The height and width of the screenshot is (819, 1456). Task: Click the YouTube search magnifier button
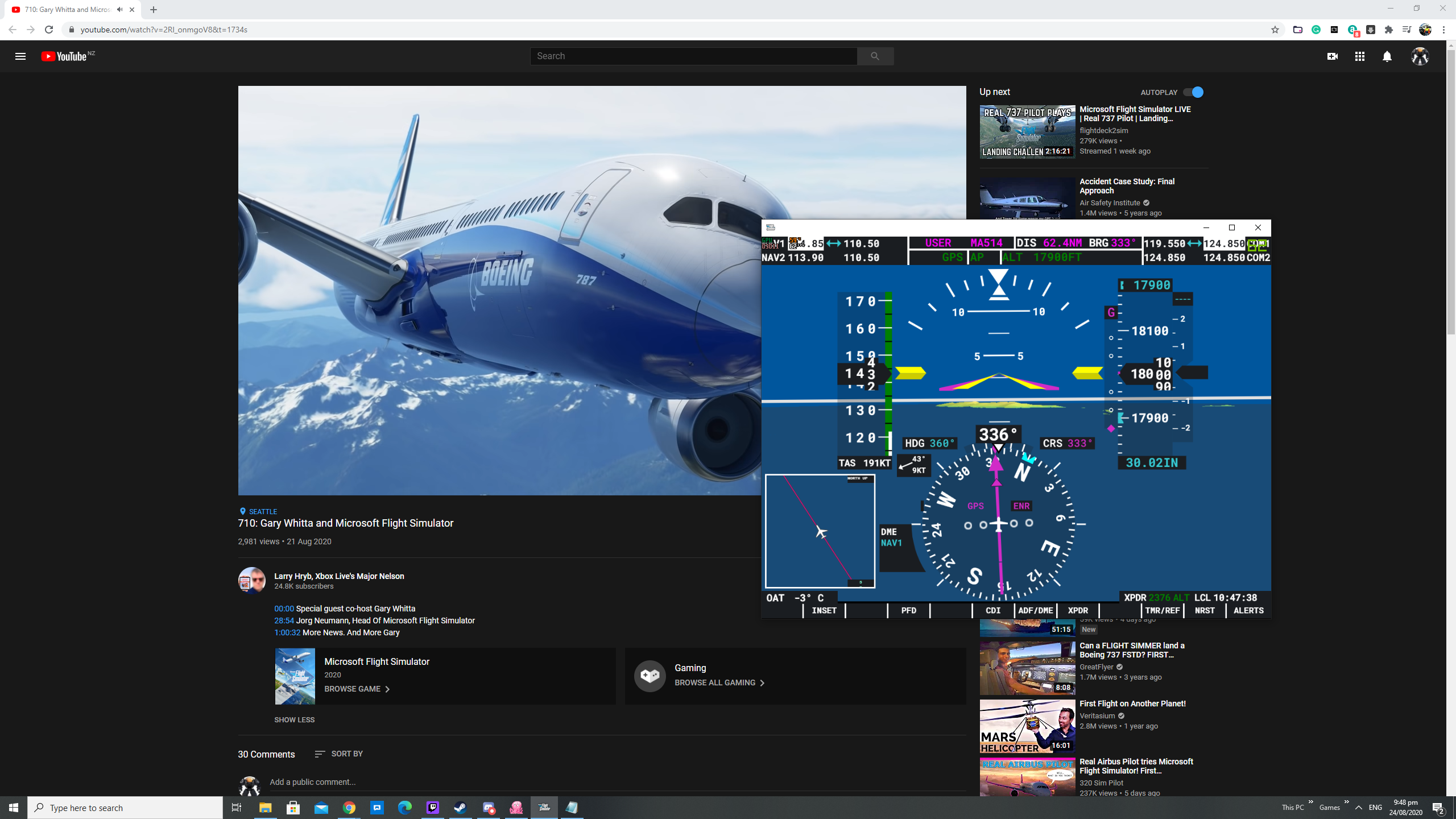pyautogui.click(x=875, y=56)
